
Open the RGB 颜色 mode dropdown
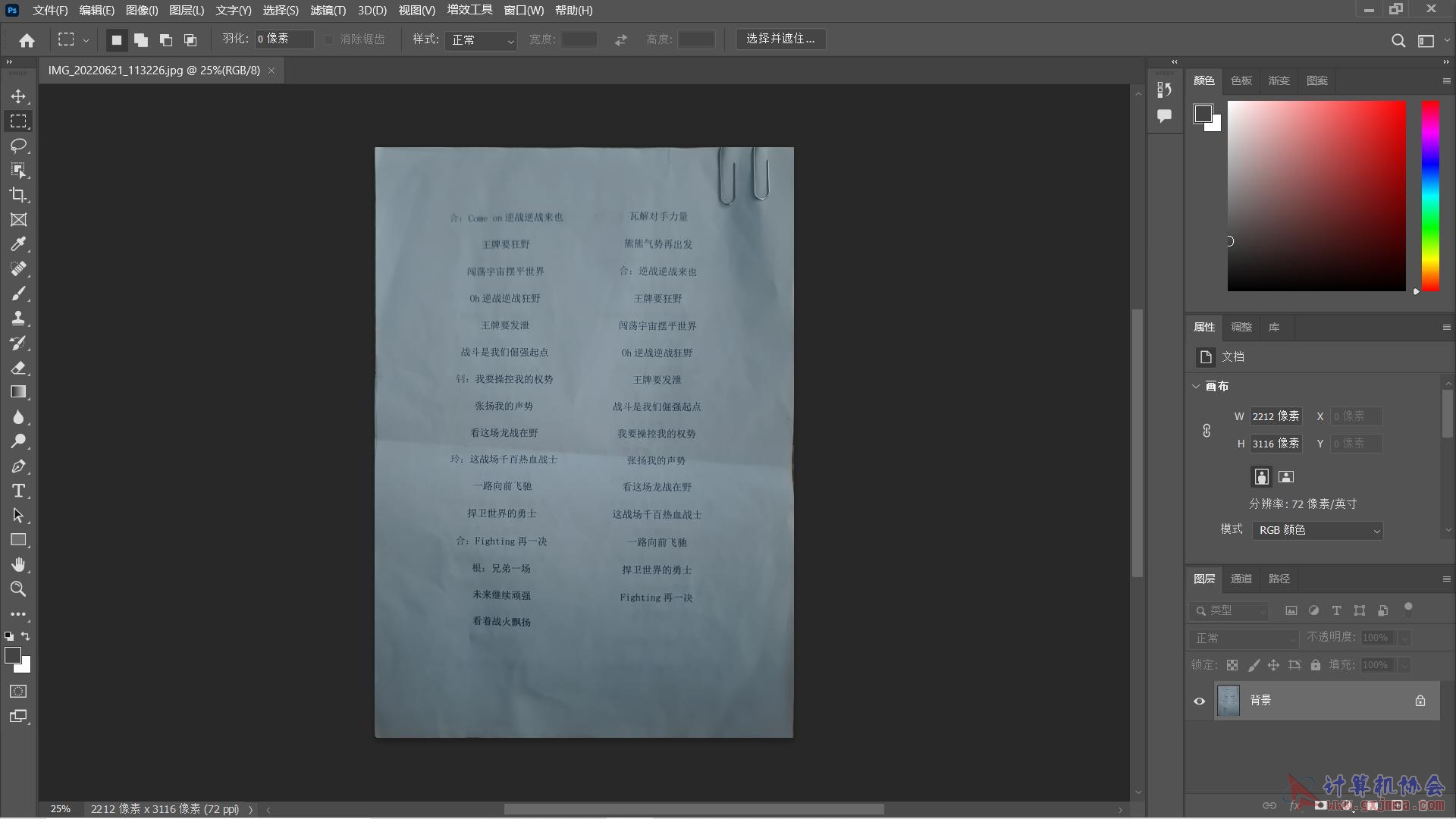(x=1317, y=530)
